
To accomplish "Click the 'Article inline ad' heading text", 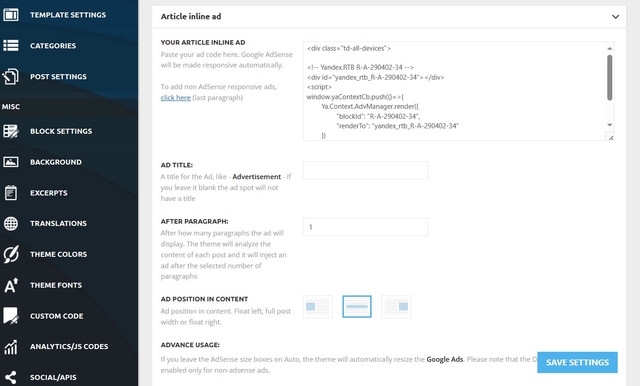I will pos(191,17).
